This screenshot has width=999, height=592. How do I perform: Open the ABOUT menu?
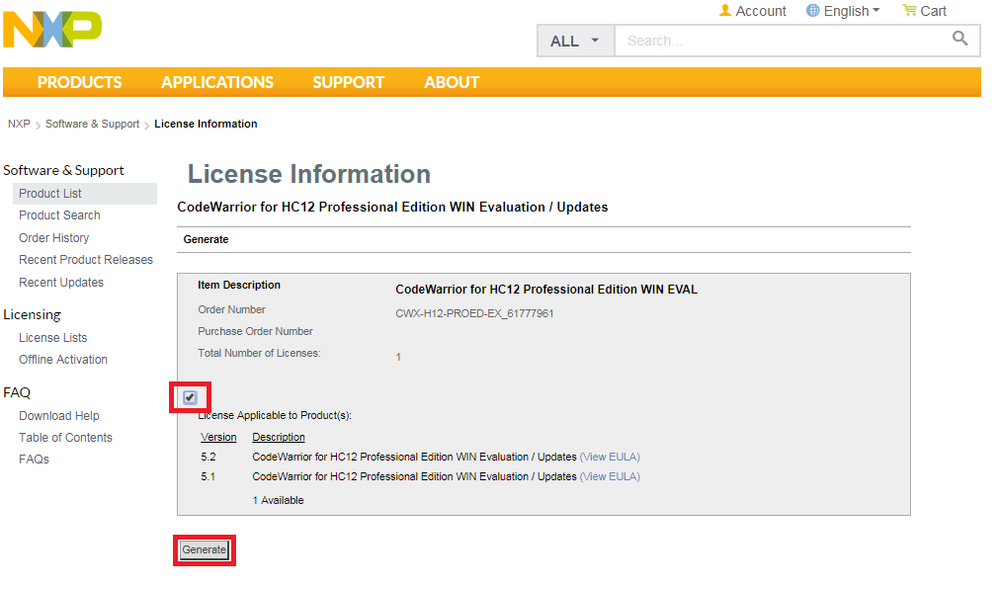[x=451, y=82]
